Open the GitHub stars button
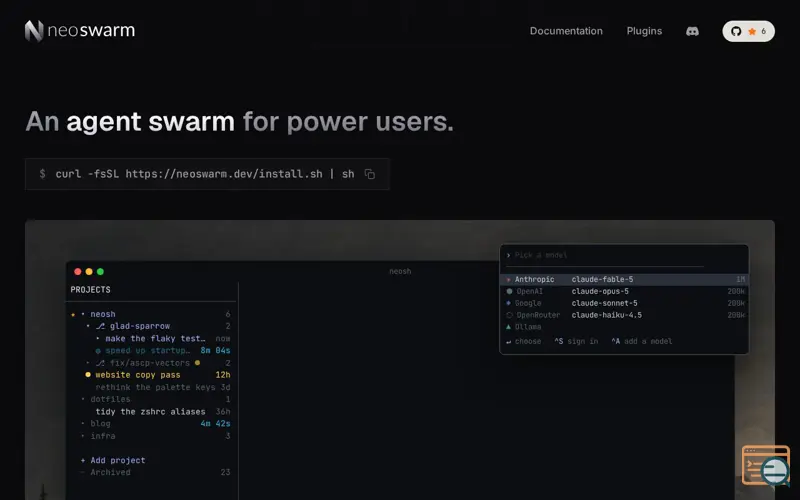This screenshot has width=800, height=500. tap(748, 32)
